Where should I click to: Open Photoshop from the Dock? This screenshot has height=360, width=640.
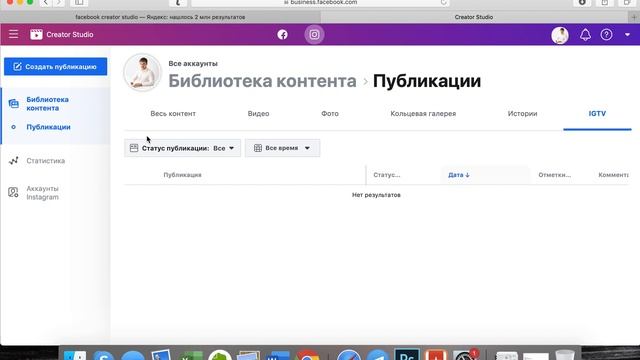(407, 354)
